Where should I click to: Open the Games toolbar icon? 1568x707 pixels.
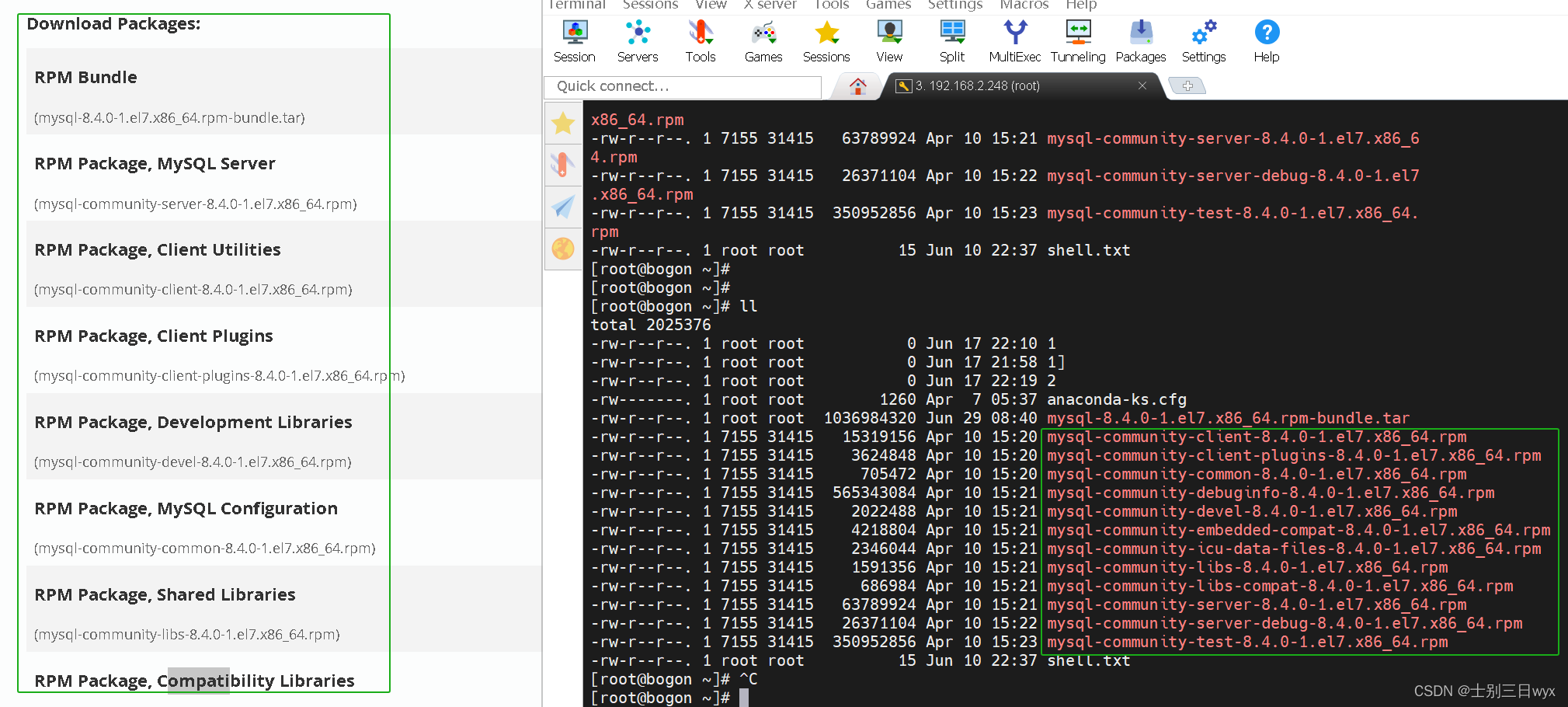[763, 41]
